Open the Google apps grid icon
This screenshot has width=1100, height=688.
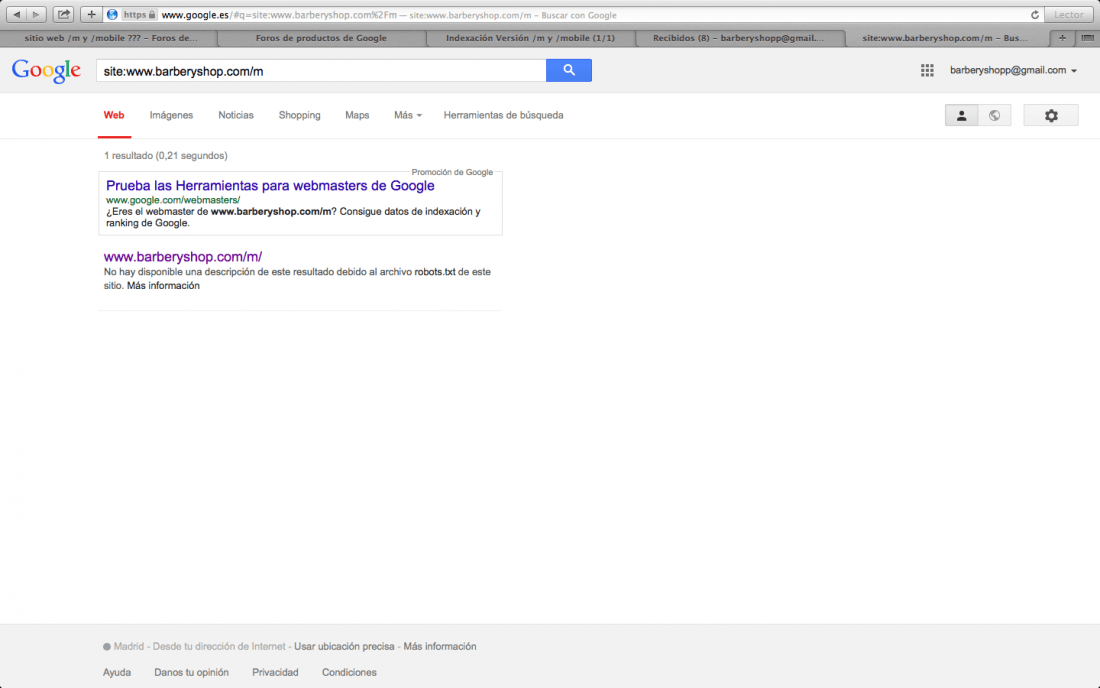(927, 70)
